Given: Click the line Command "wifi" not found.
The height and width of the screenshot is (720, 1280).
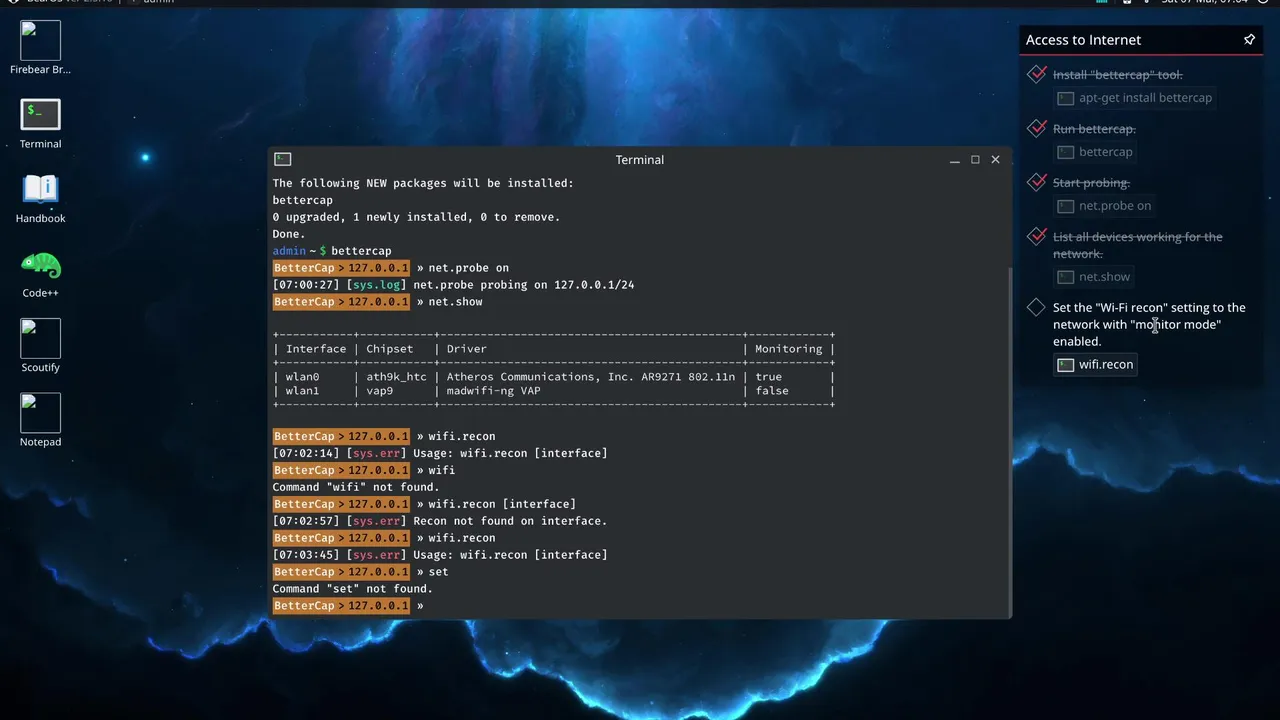Looking at the screenshot, I should [356, 487].
